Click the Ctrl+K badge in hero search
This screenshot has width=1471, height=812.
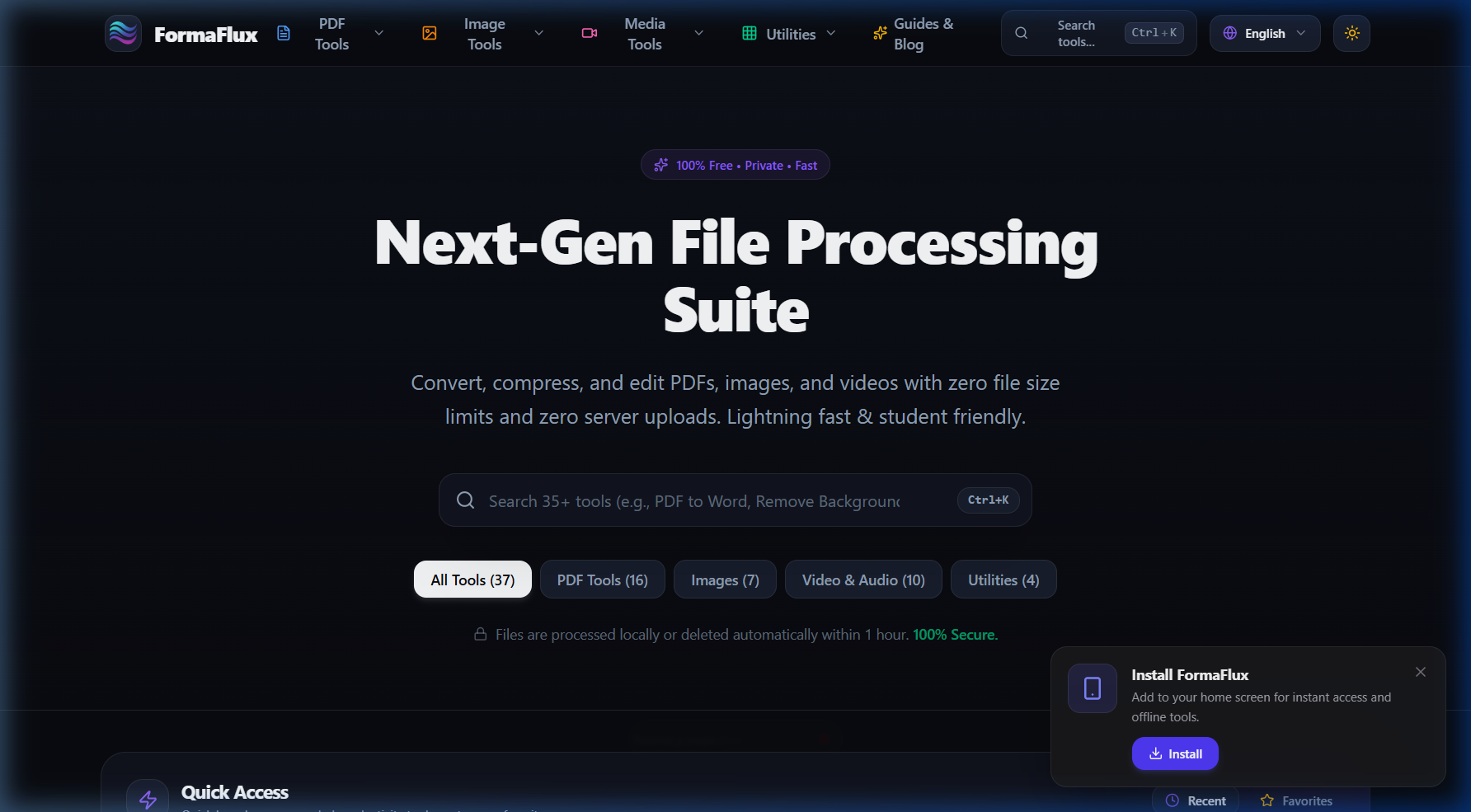coord(988,500)
